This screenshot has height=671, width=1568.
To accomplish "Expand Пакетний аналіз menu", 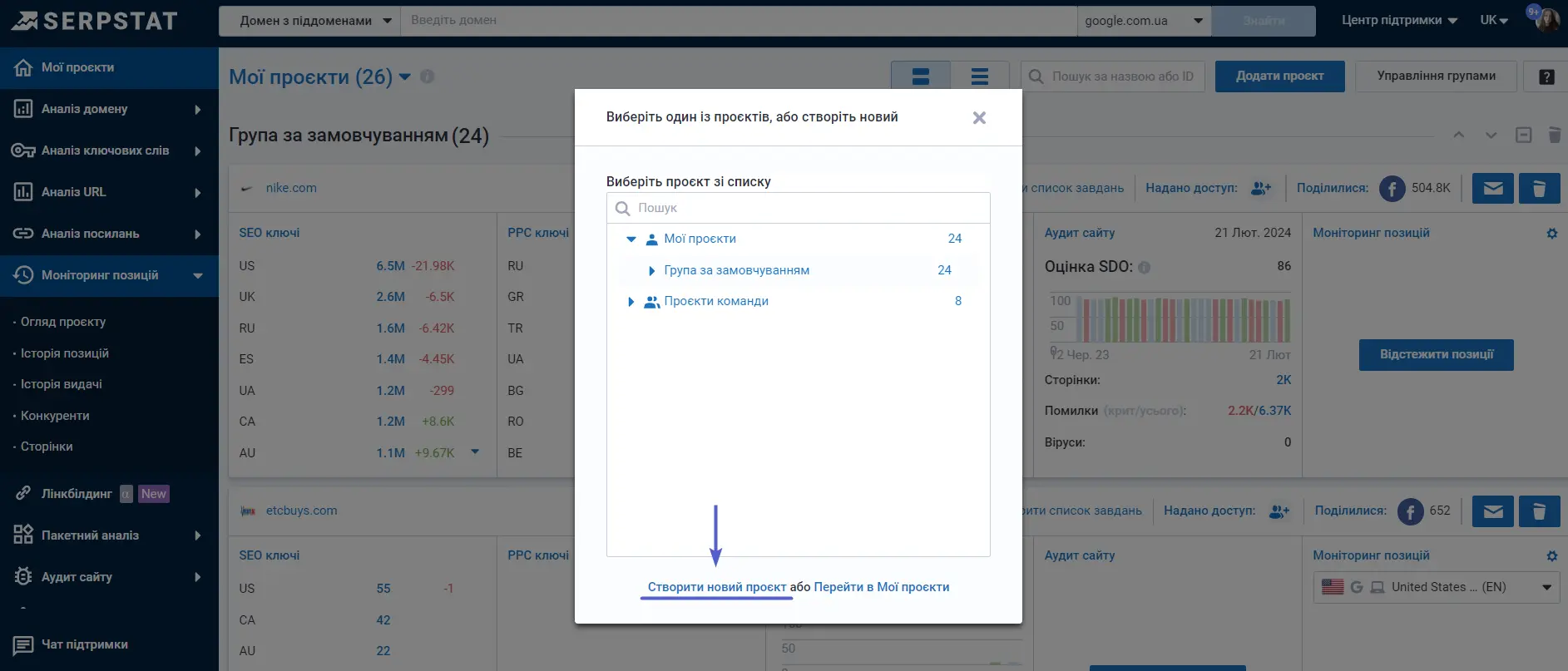I will 109,535.
